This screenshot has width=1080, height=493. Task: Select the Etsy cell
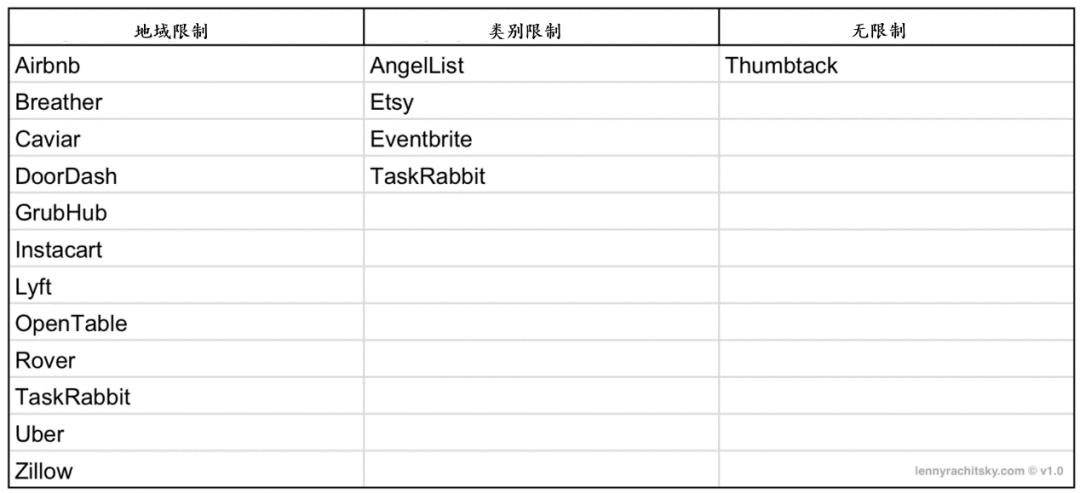point(391,102)
